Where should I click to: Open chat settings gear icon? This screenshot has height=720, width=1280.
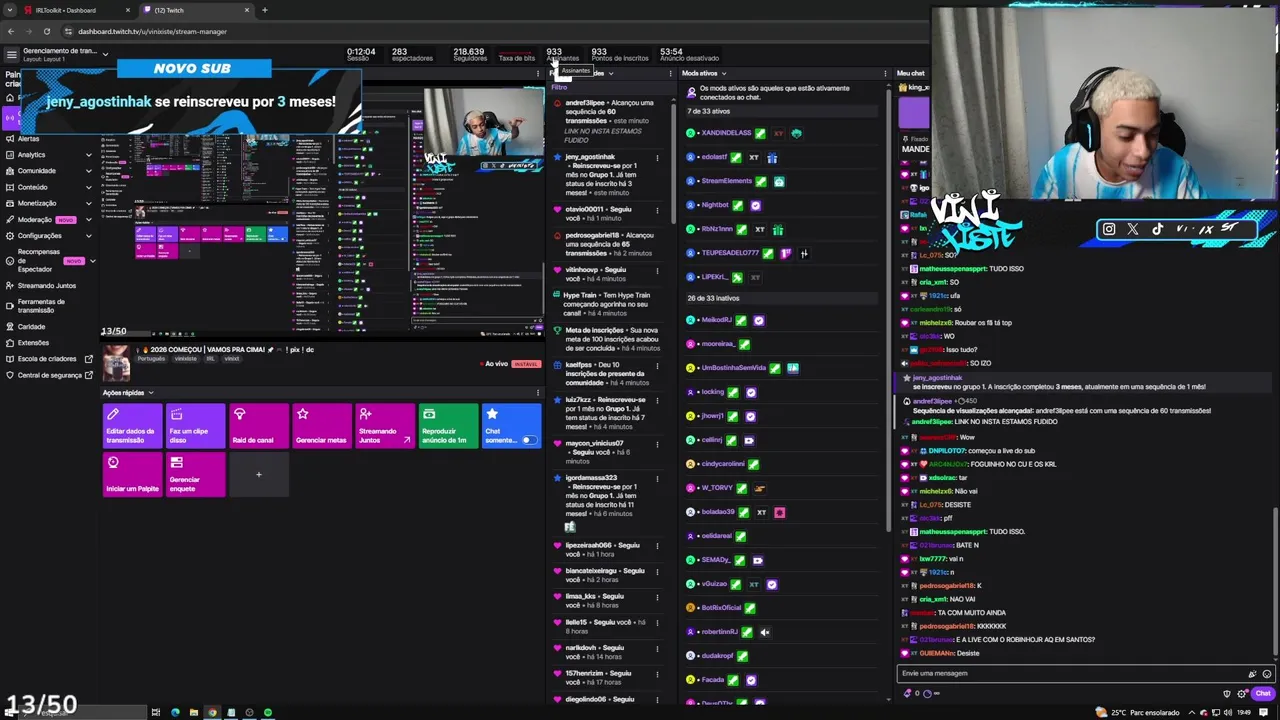click(1240, 693)
